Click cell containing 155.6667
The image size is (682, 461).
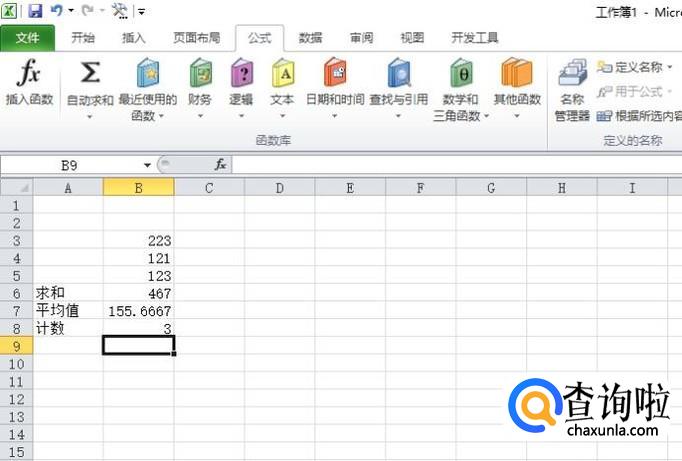pyautogui.click(x=139, y=311)
